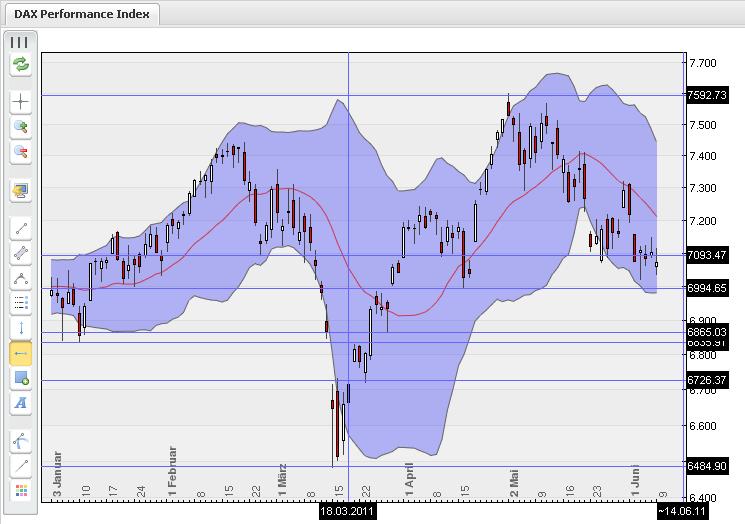Select the Fibonacci retracement lines tool
This screenshot has height=524, width=745.
[20, 303]
